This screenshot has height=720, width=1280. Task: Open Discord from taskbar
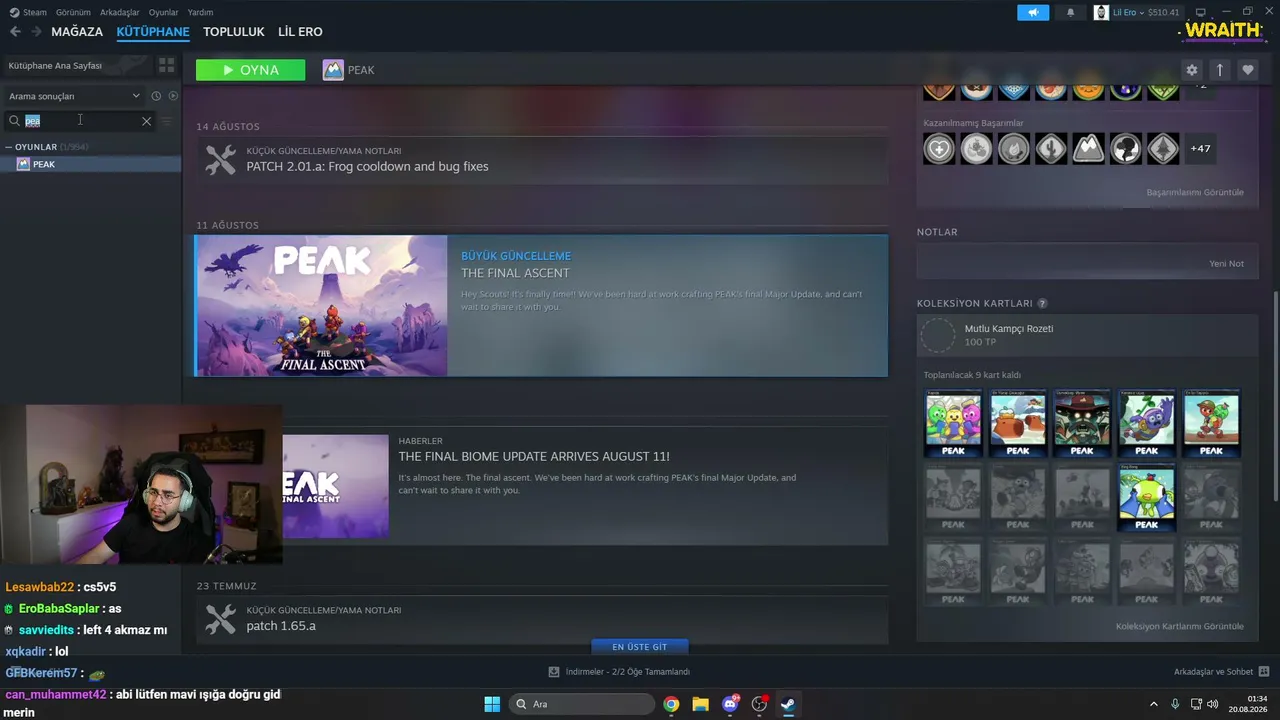730,704
